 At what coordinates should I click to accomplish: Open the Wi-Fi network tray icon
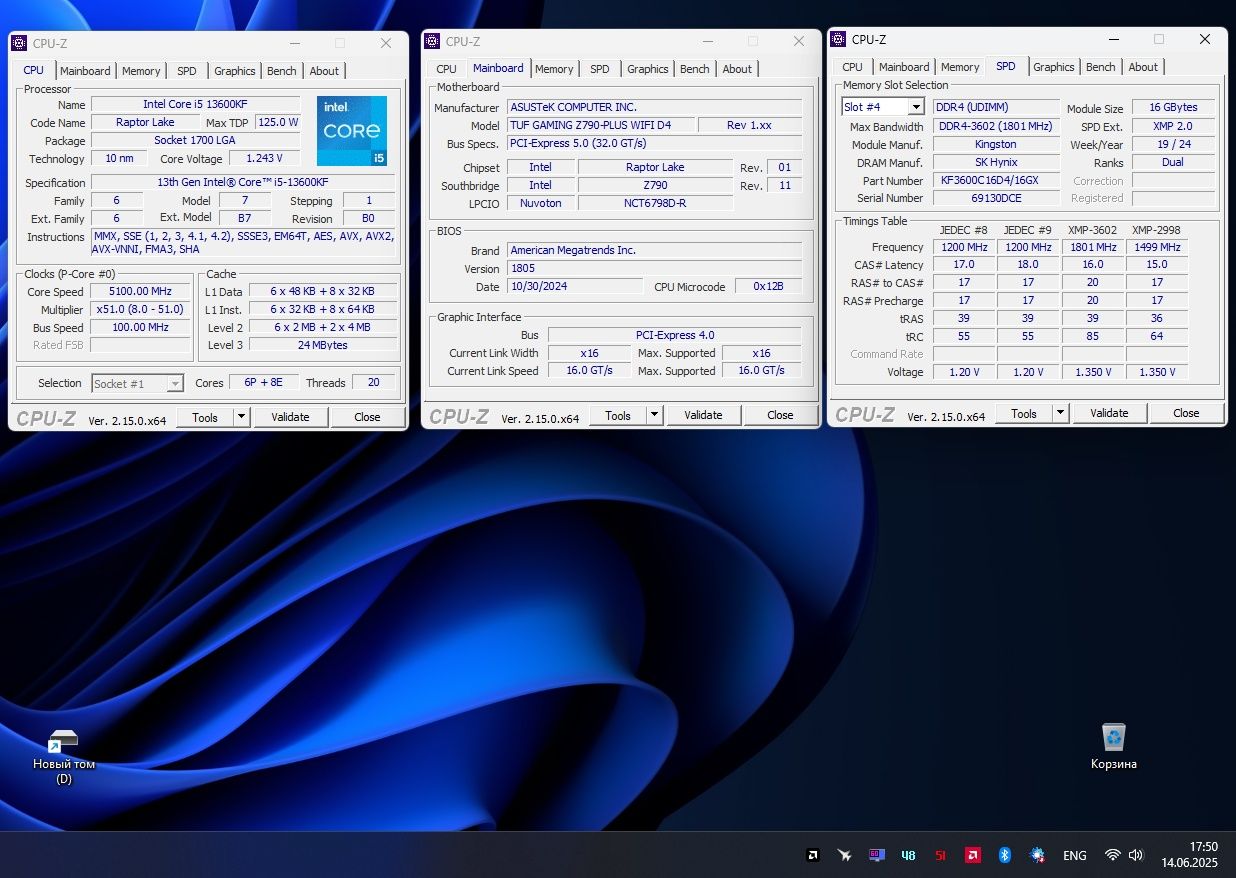pos(1112,855)
